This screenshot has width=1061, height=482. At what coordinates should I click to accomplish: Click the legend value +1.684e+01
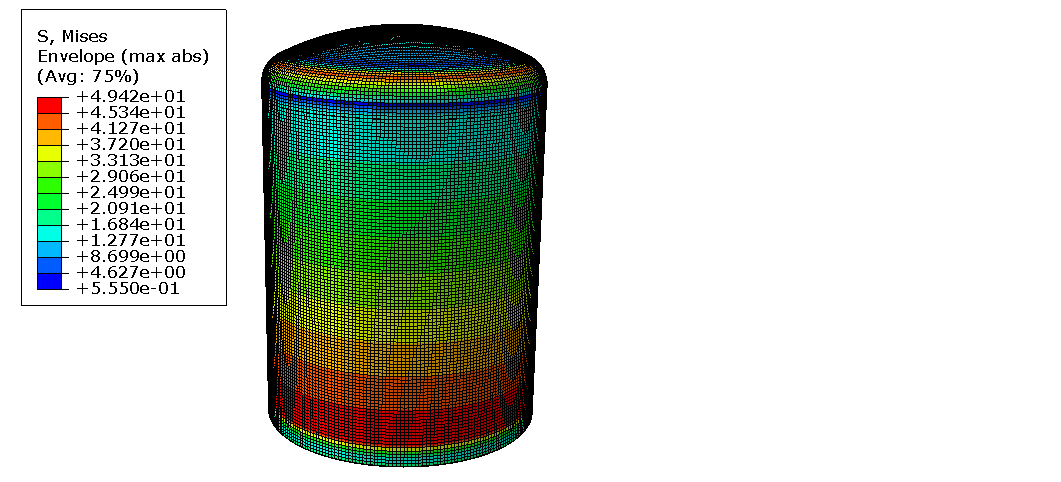tap(131, 225)
